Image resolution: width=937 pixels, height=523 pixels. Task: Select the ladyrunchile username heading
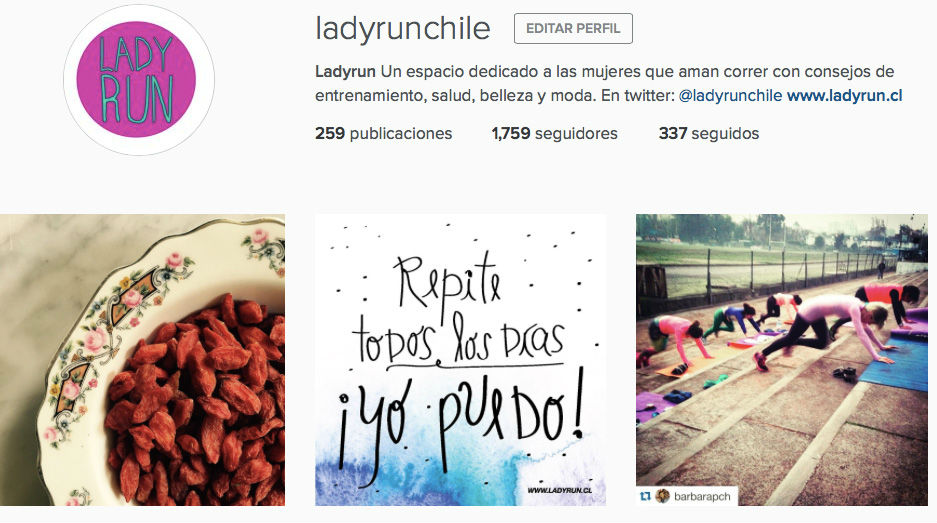(x=403, y=29)
